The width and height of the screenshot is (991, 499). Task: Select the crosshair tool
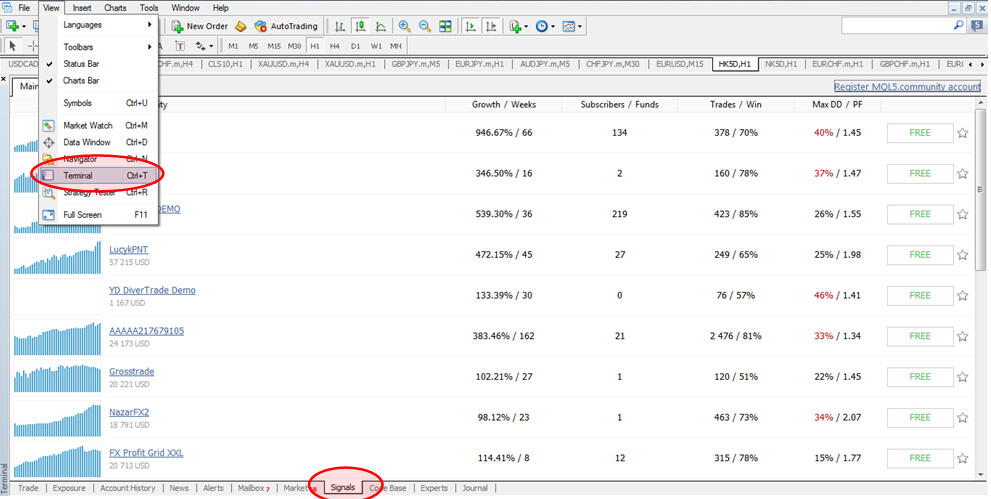pos(33,45)
